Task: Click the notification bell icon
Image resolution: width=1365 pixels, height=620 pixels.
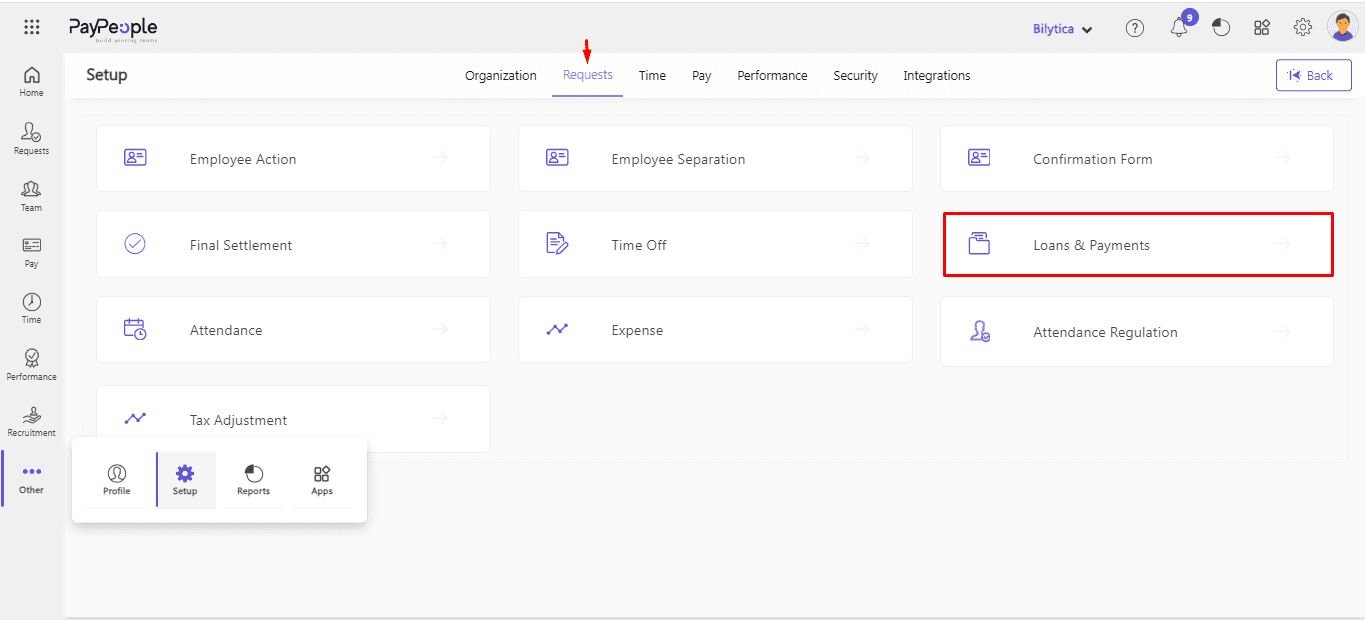Action: coord(1179,29)
